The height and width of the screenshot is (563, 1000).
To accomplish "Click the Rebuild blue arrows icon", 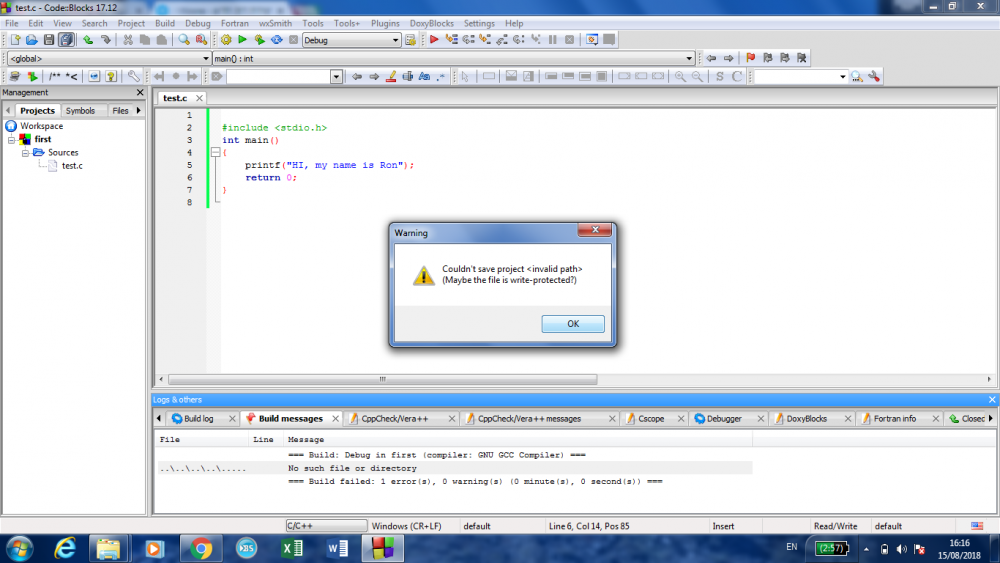I will (x=277, y=40).
